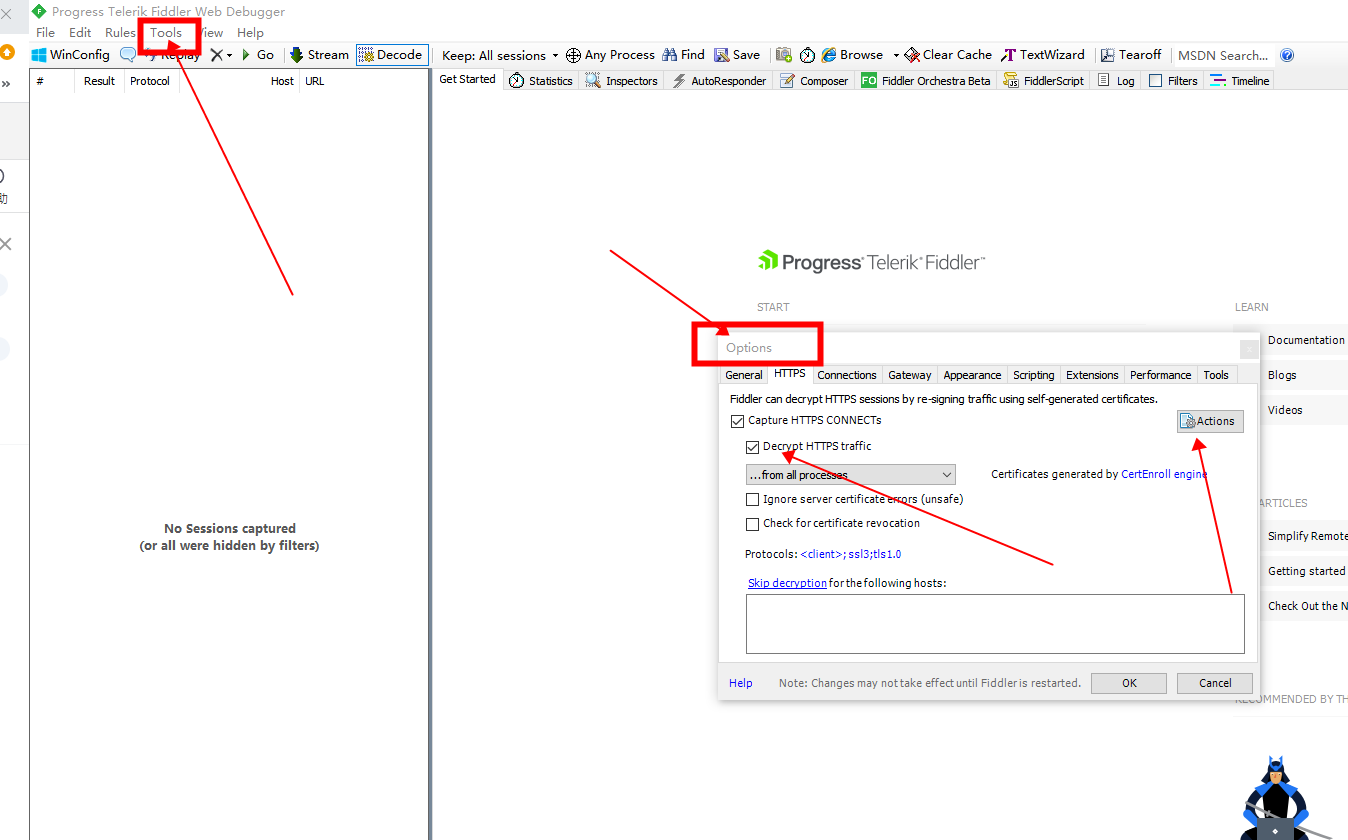Open the Log tab
The image size is (1348, 840).
tap(1116, 81)
